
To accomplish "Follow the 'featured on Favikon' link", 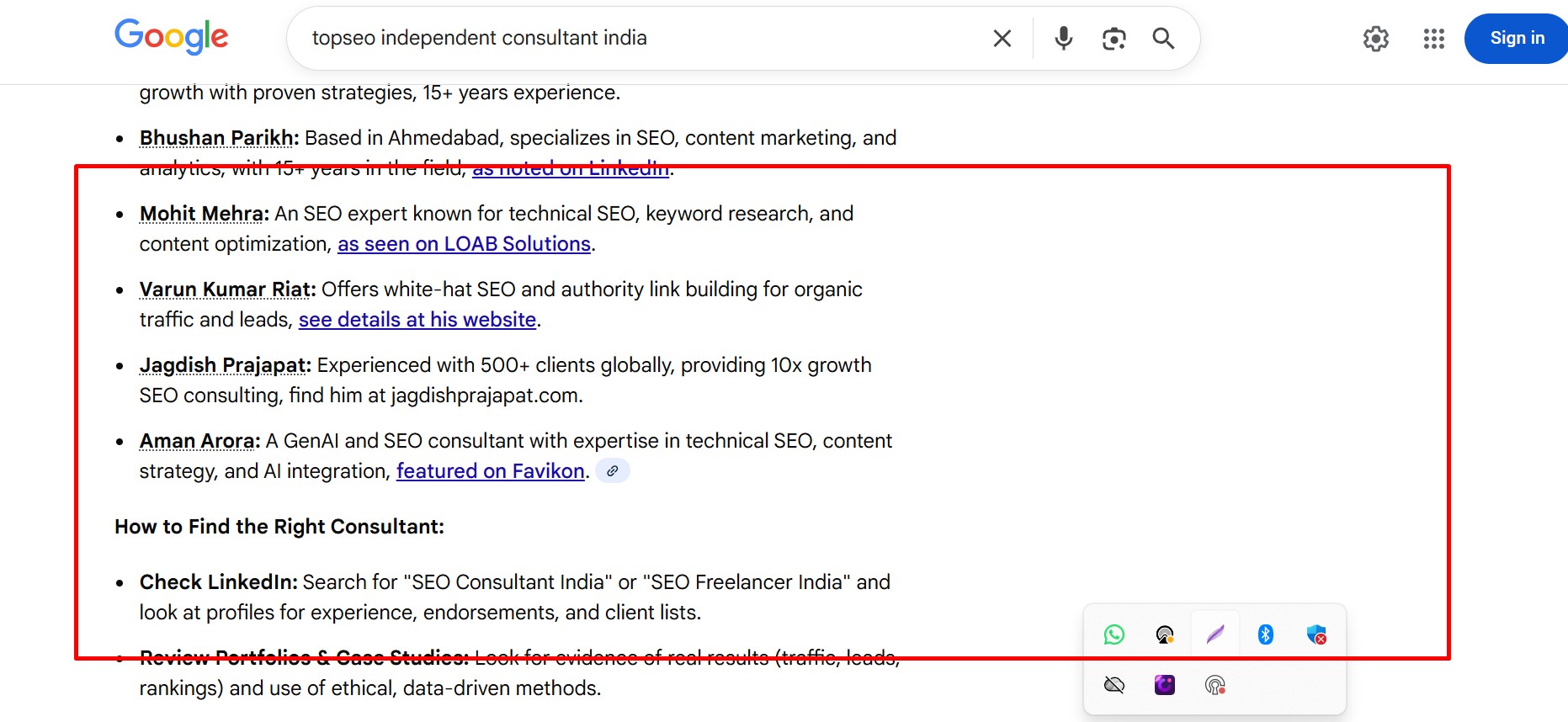I will [491, 470].
